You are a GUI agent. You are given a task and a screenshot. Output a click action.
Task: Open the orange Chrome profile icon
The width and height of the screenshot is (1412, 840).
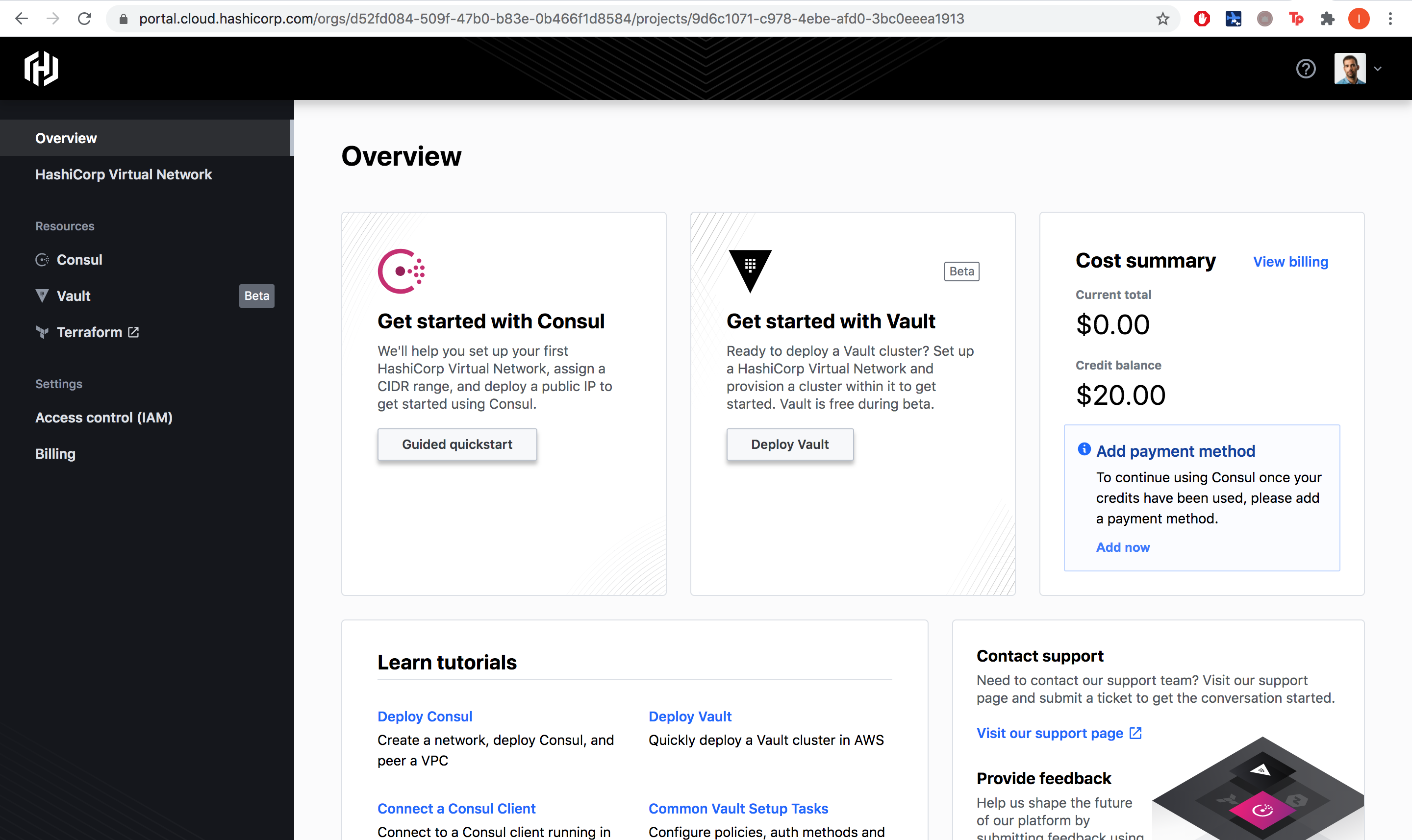tap(1359, 19)
